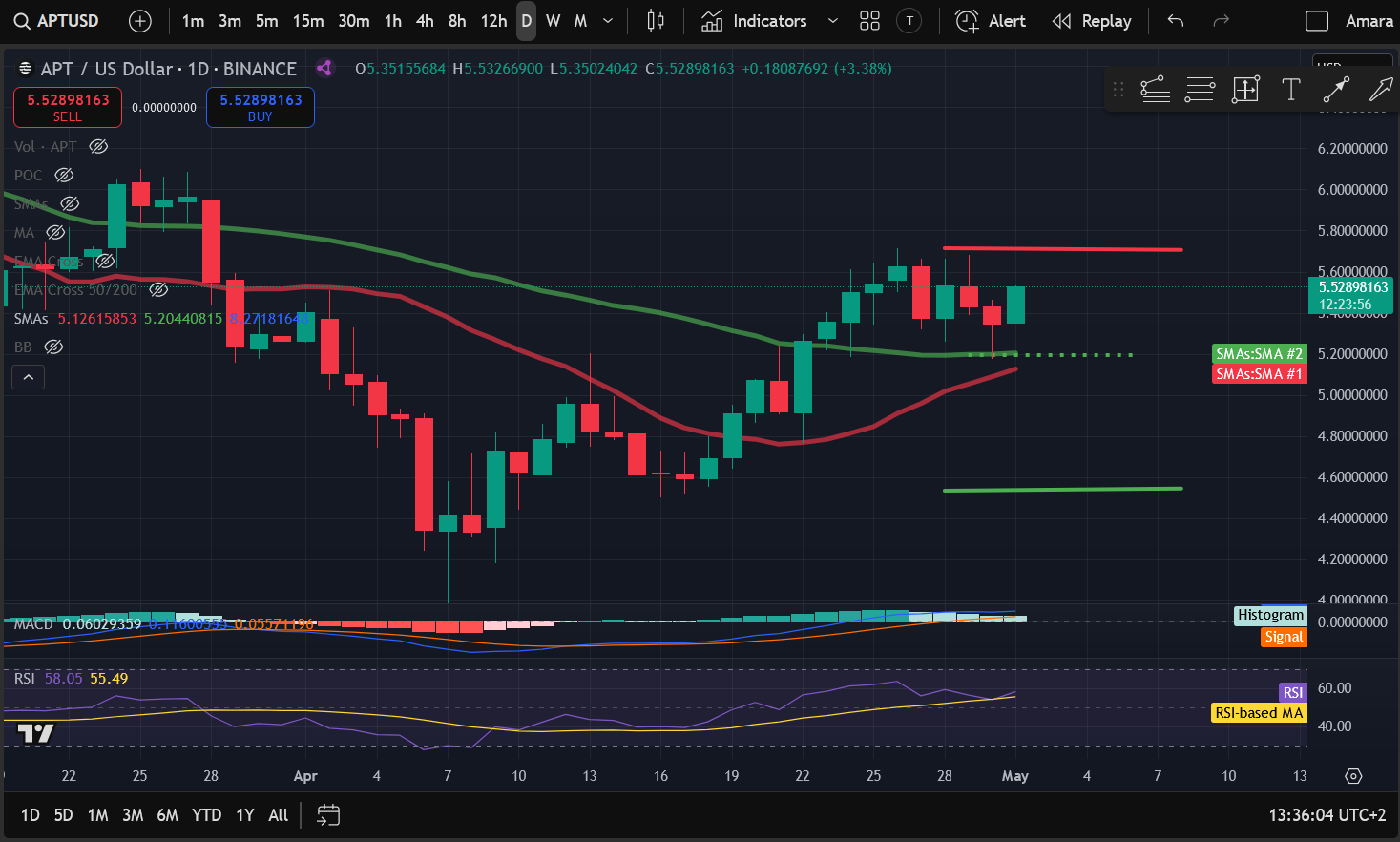Open the timeframes dropdown chevron
Image resolution: width=1400 pixels, height=842 pixels.
[x=607, y=20]
